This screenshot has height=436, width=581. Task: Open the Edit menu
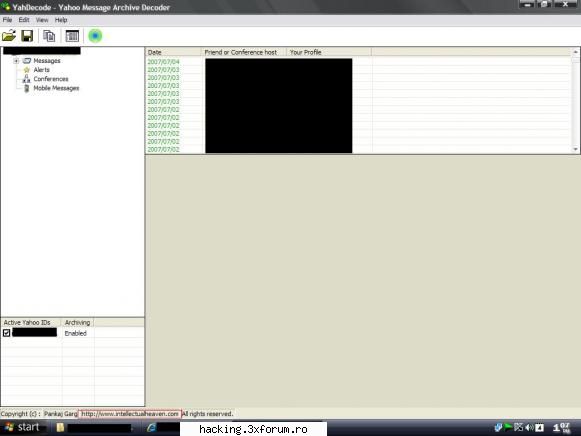click(24, 20)
